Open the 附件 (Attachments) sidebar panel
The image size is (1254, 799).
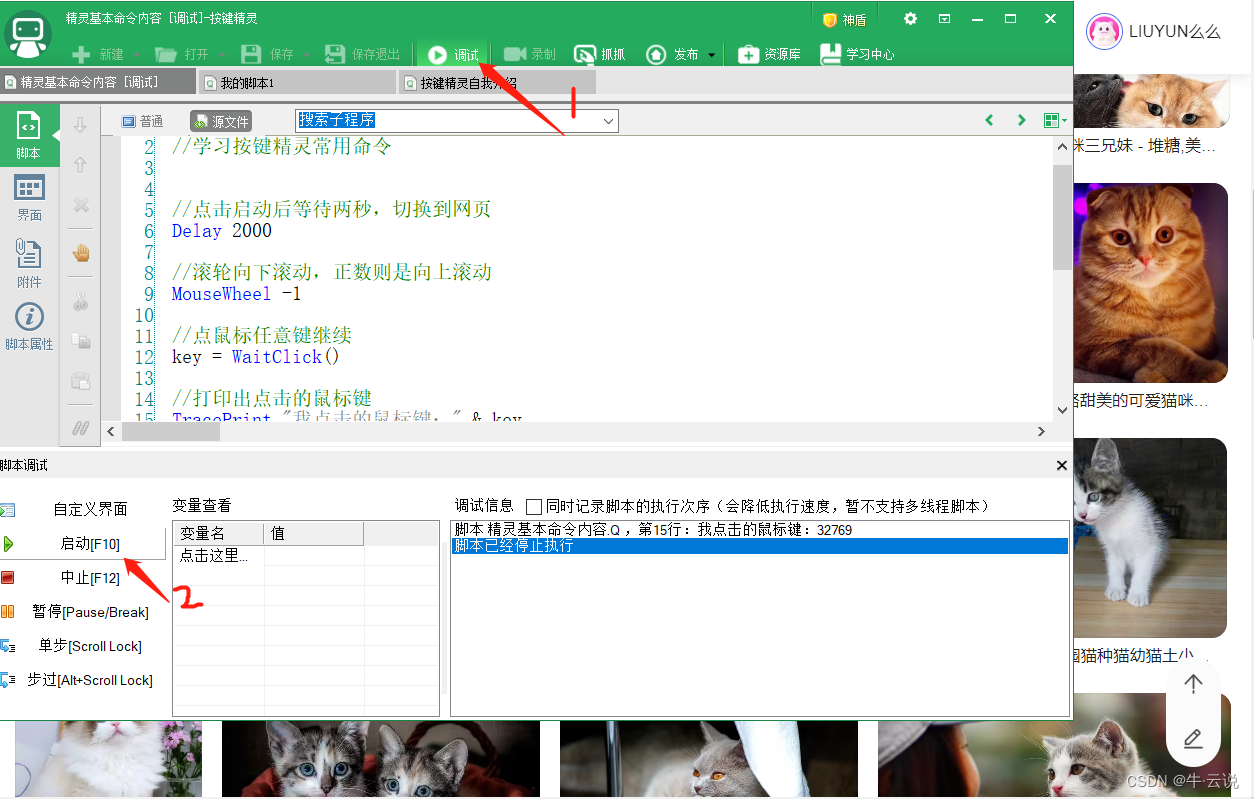tap(29, 264)
